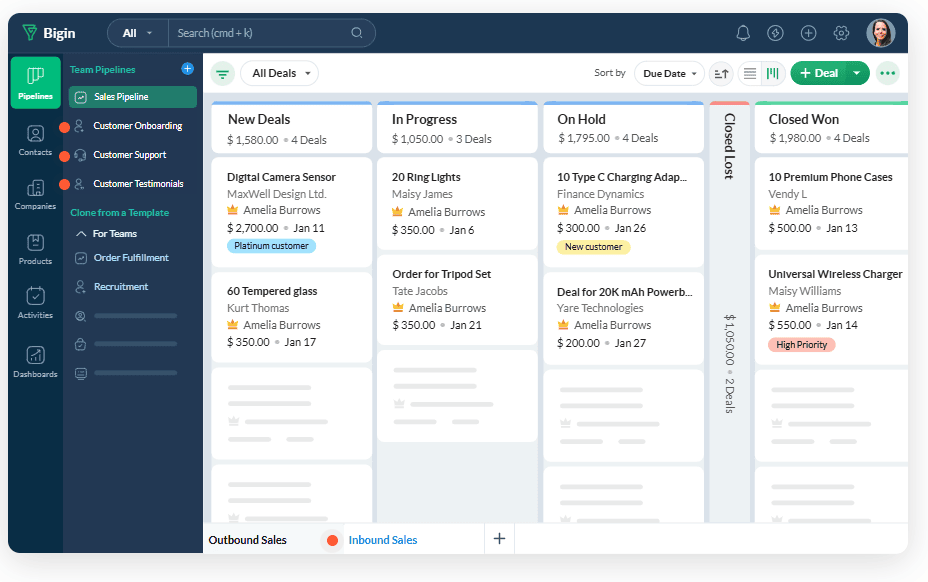Image resolution: width=928 pixels, height=582 pixels.
Task: Open the settings gear icon
Action: click(x=841, y=33)
